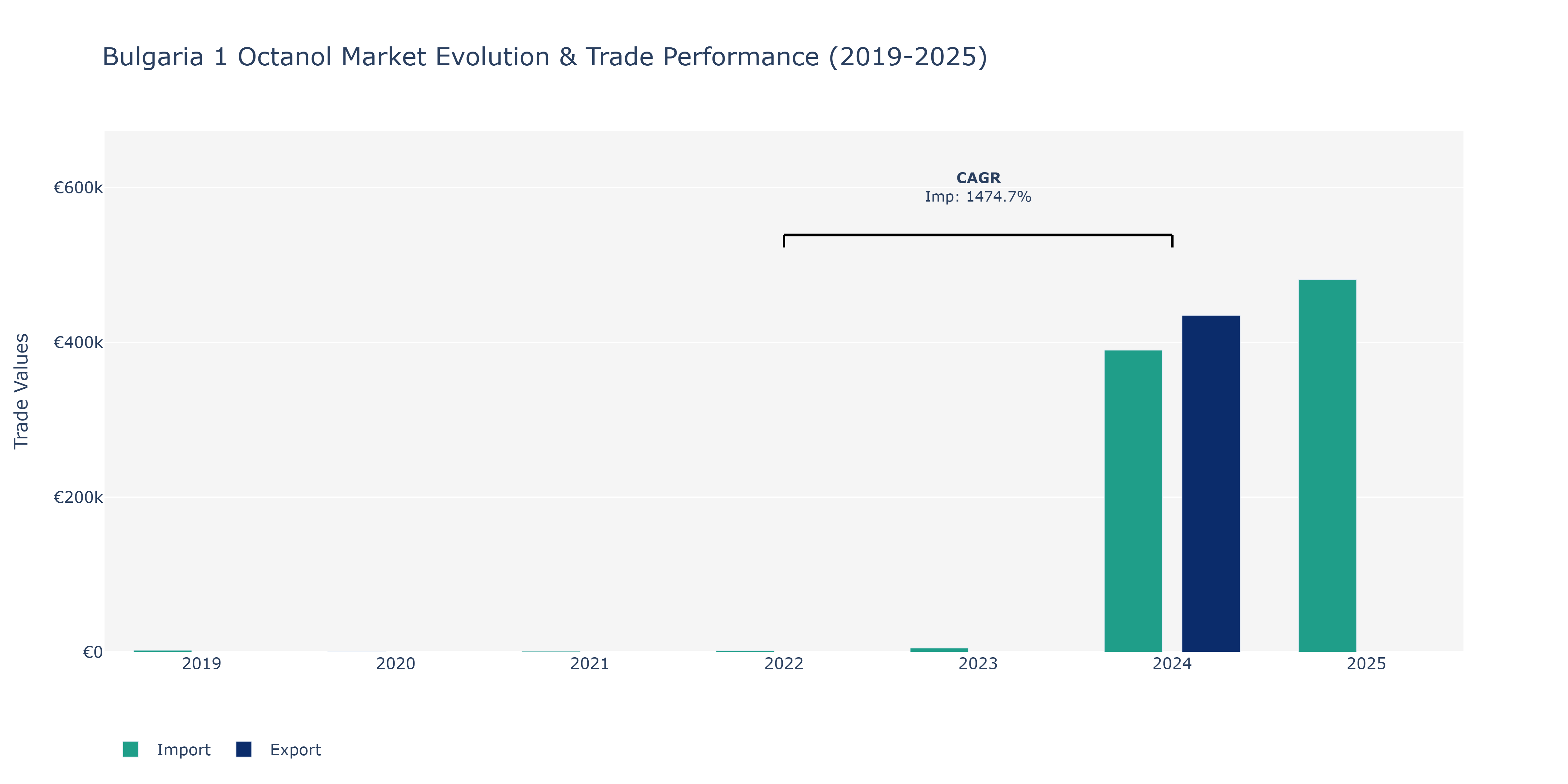Click the 2019 x-axis label
The height and width of the screenshot is (784, 1568).
202,663
